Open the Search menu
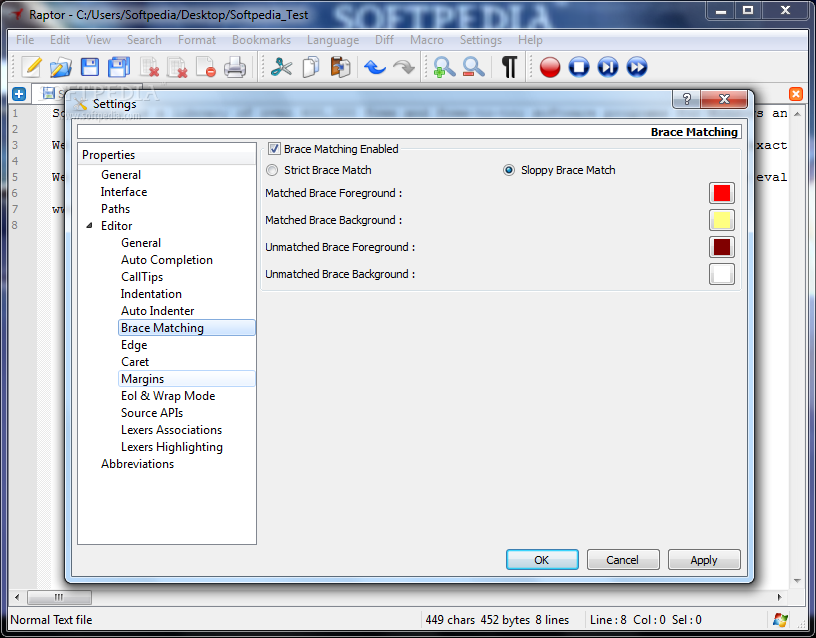Viewport: 816px width, 638px height. pos(144,40)
